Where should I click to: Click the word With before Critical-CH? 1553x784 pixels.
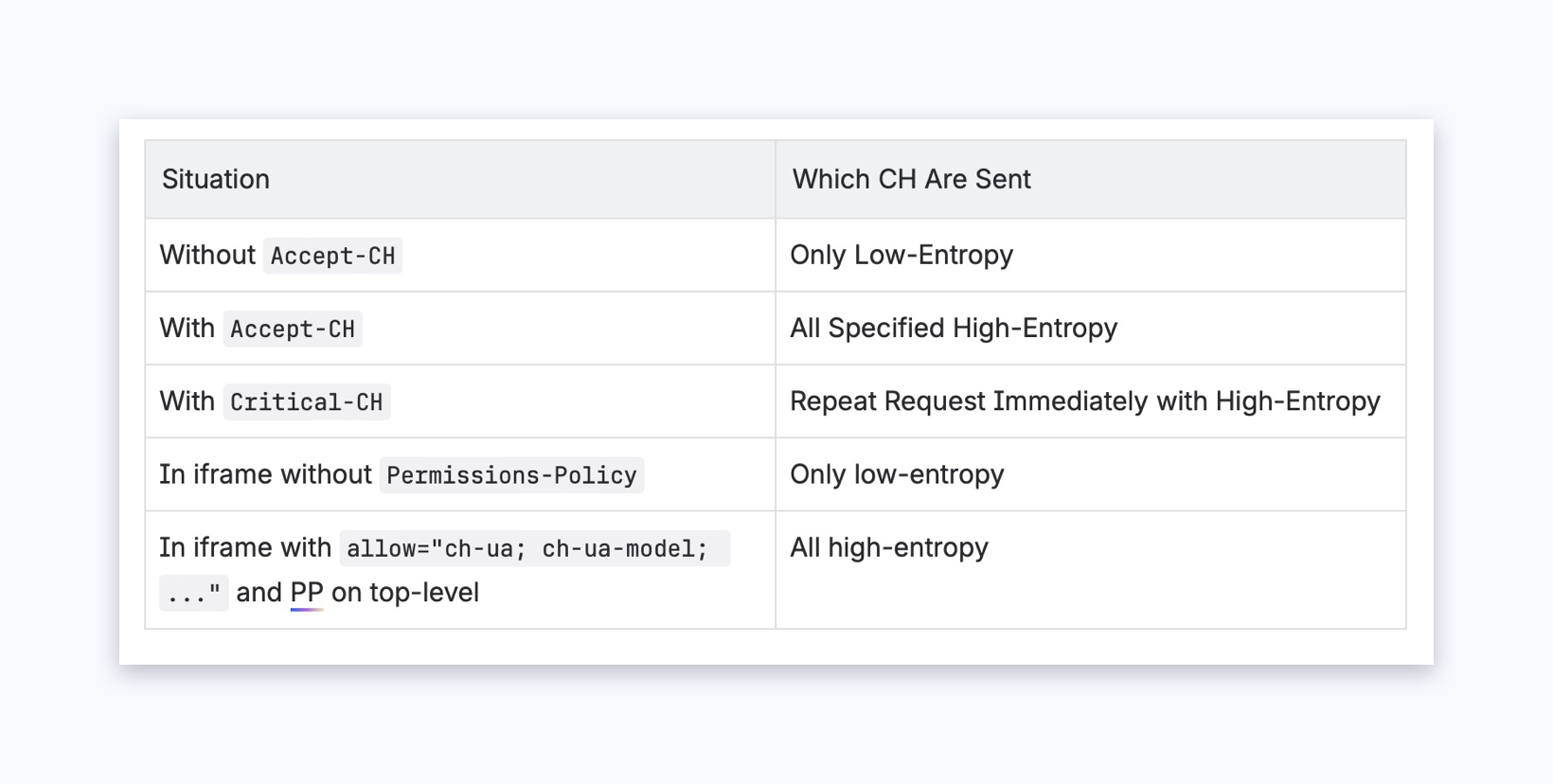coord(187,401)
